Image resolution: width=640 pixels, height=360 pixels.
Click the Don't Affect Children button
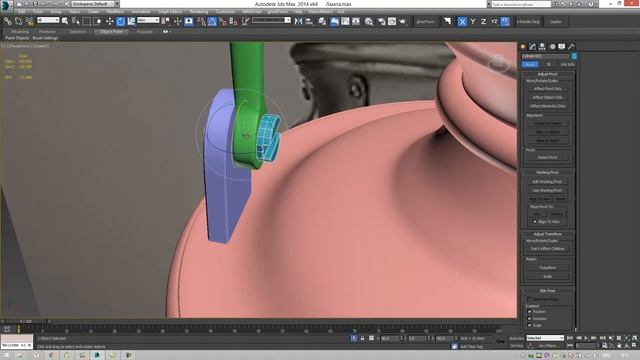547,249
